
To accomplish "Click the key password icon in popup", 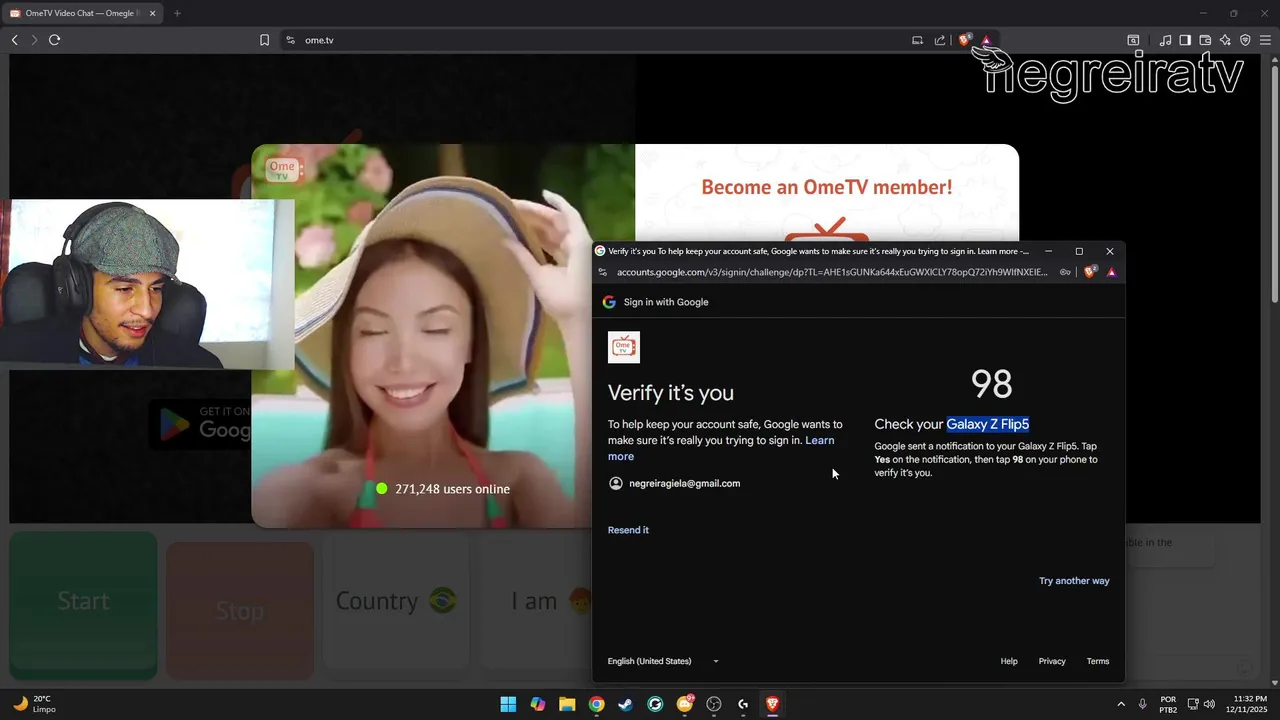I will click(1066, 272).
